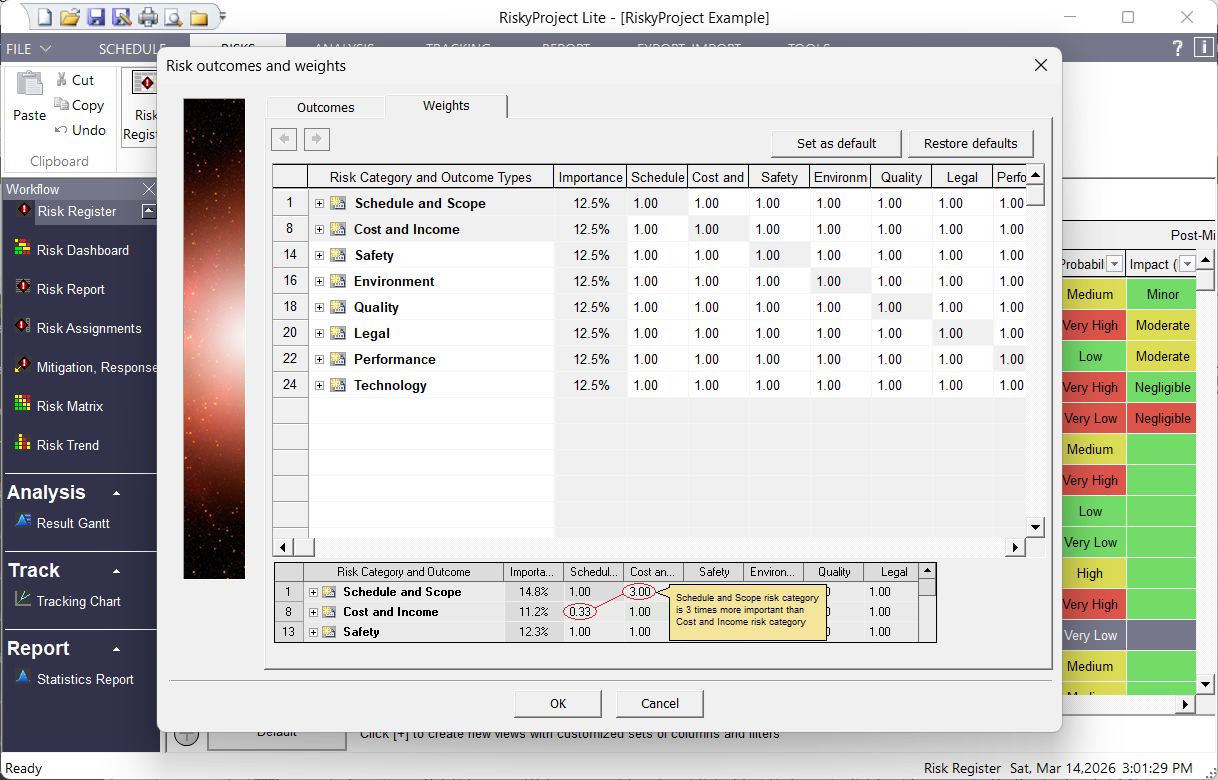Click the Restore defaults button
Viewport: 1218px width, 780px height.
click(x=970, y=143)
